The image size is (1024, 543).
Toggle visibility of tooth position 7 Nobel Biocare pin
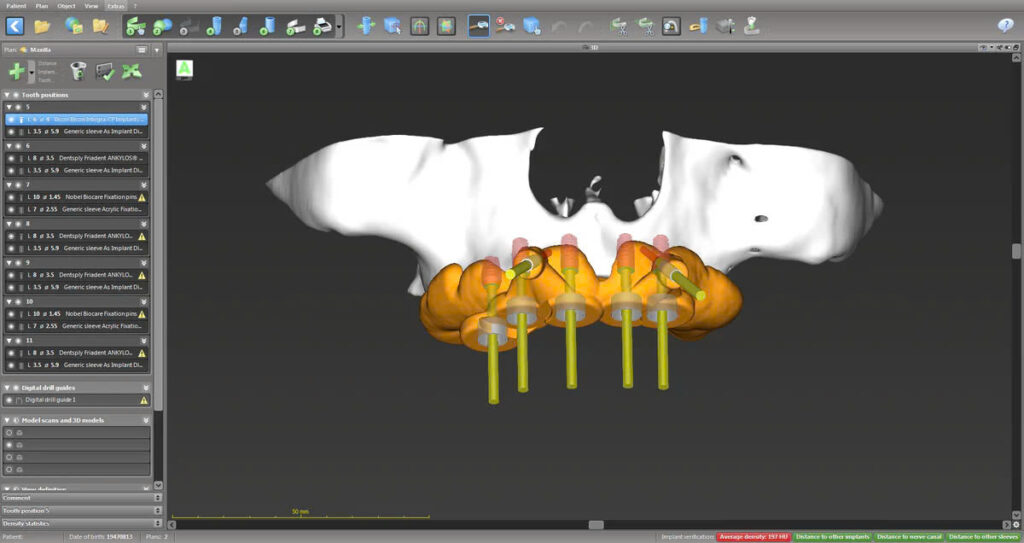(x=10, y=198)
